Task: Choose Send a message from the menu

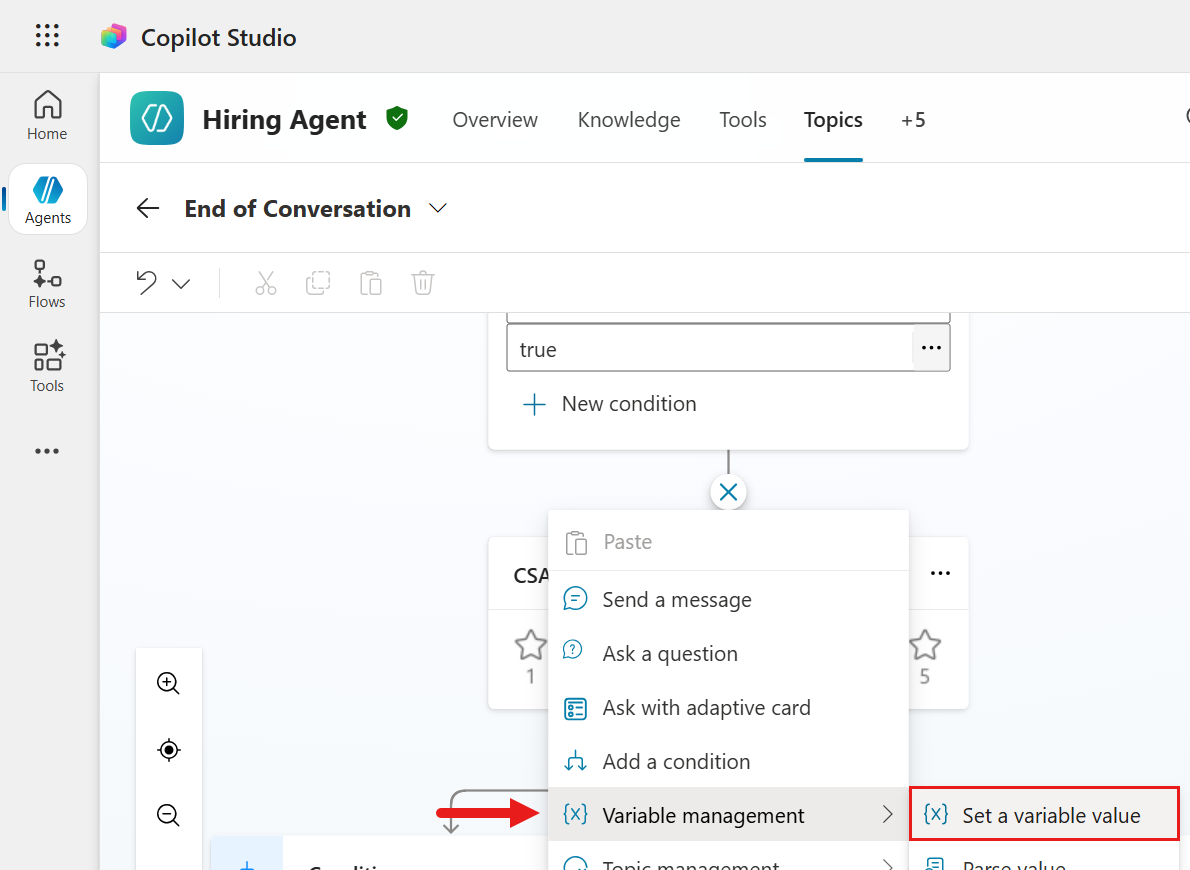Action: point(677,599)
